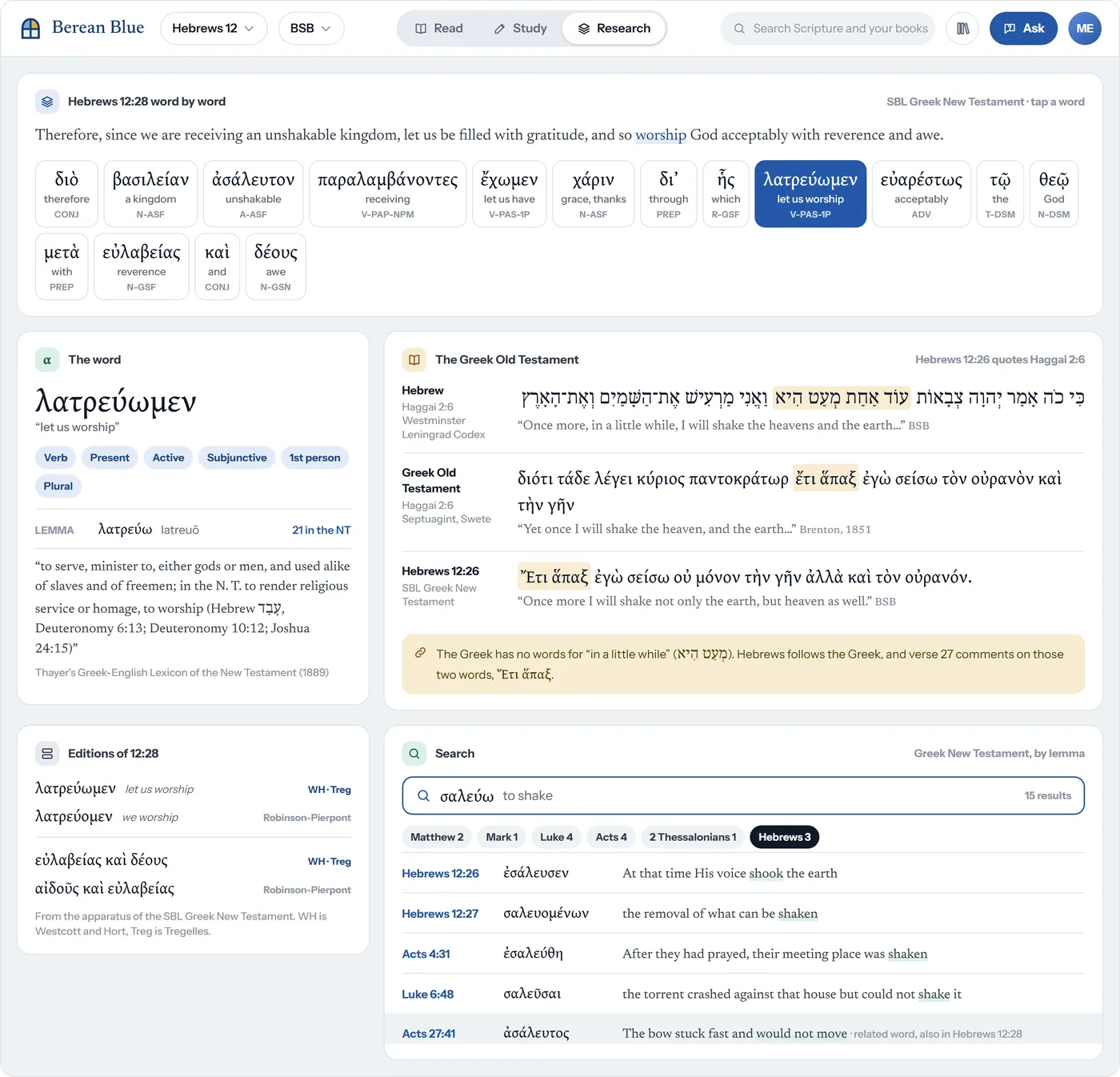Click the link icon in the yellow note
This screenshot has height=1077, width=1120.
click(x=420, y=654)
